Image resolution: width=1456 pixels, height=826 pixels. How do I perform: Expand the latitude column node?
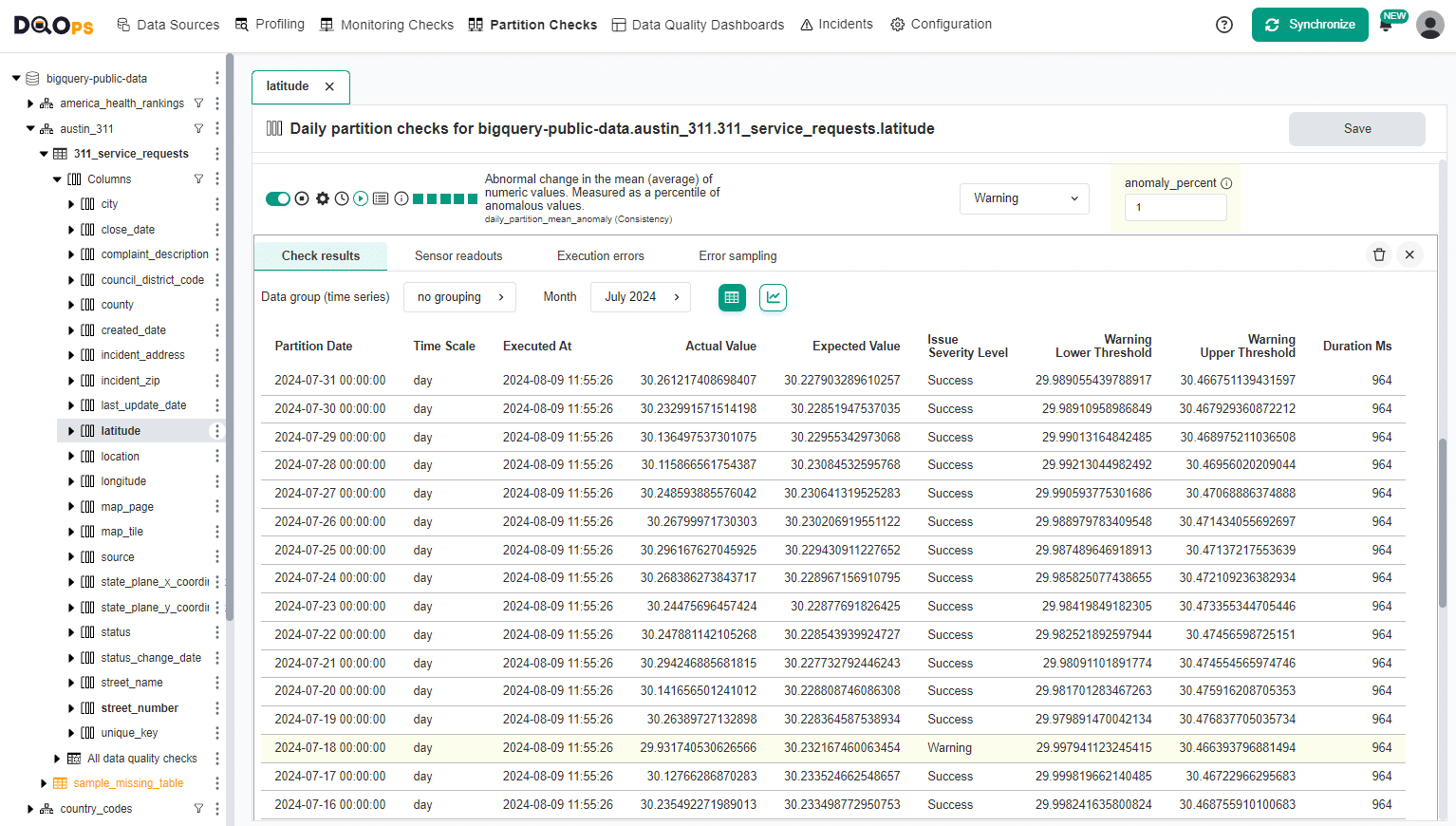pos(71,431)
